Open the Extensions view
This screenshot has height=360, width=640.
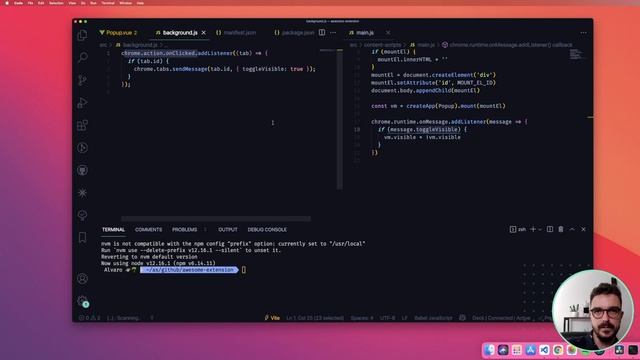[82, 125]
